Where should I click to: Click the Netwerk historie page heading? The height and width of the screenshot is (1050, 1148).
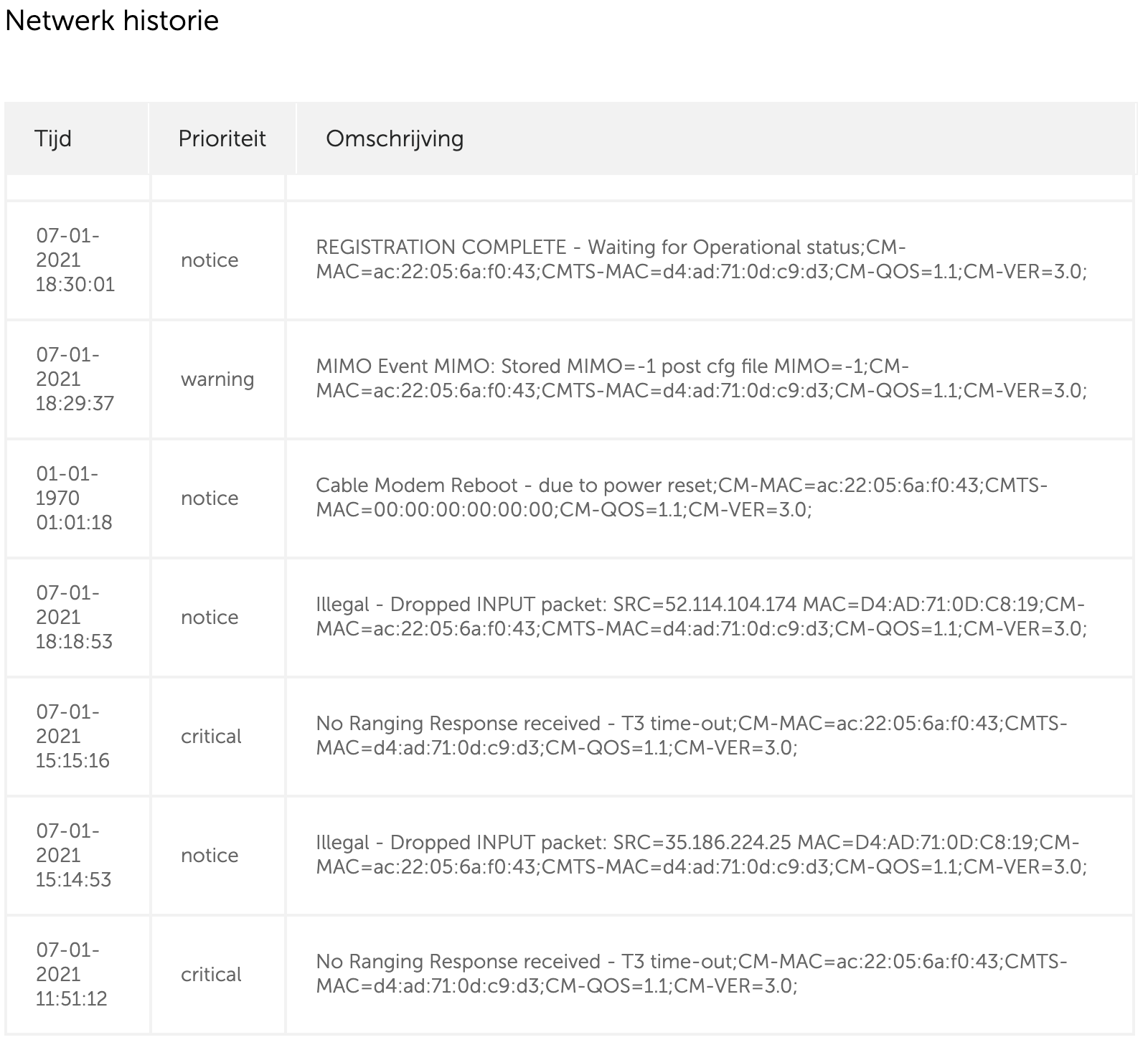point(112,21)
